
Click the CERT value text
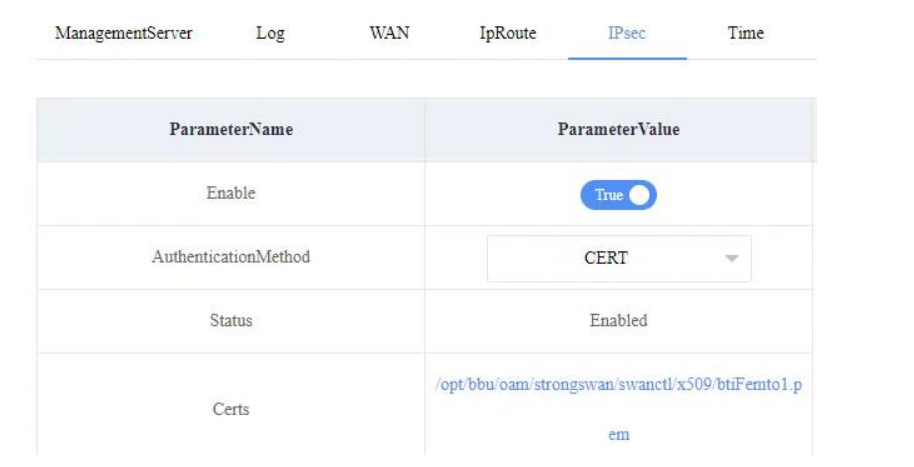pos(606,258)
